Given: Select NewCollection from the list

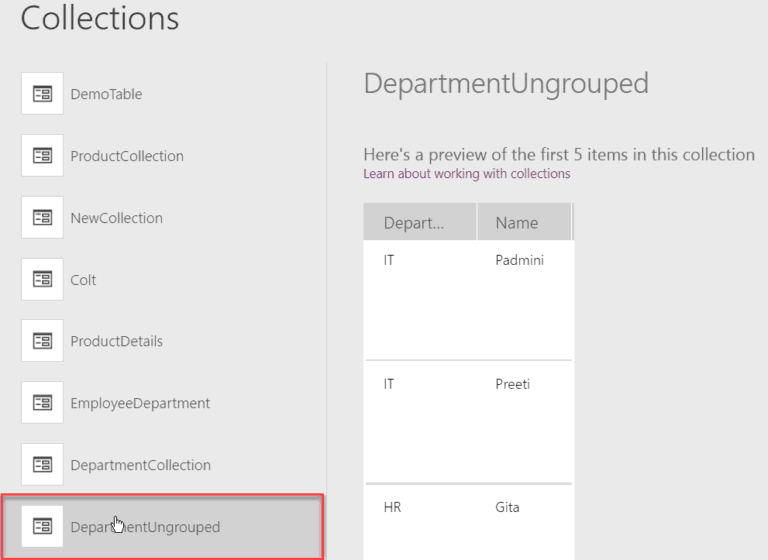Looking at the screenshot, I should coord(117,218).
